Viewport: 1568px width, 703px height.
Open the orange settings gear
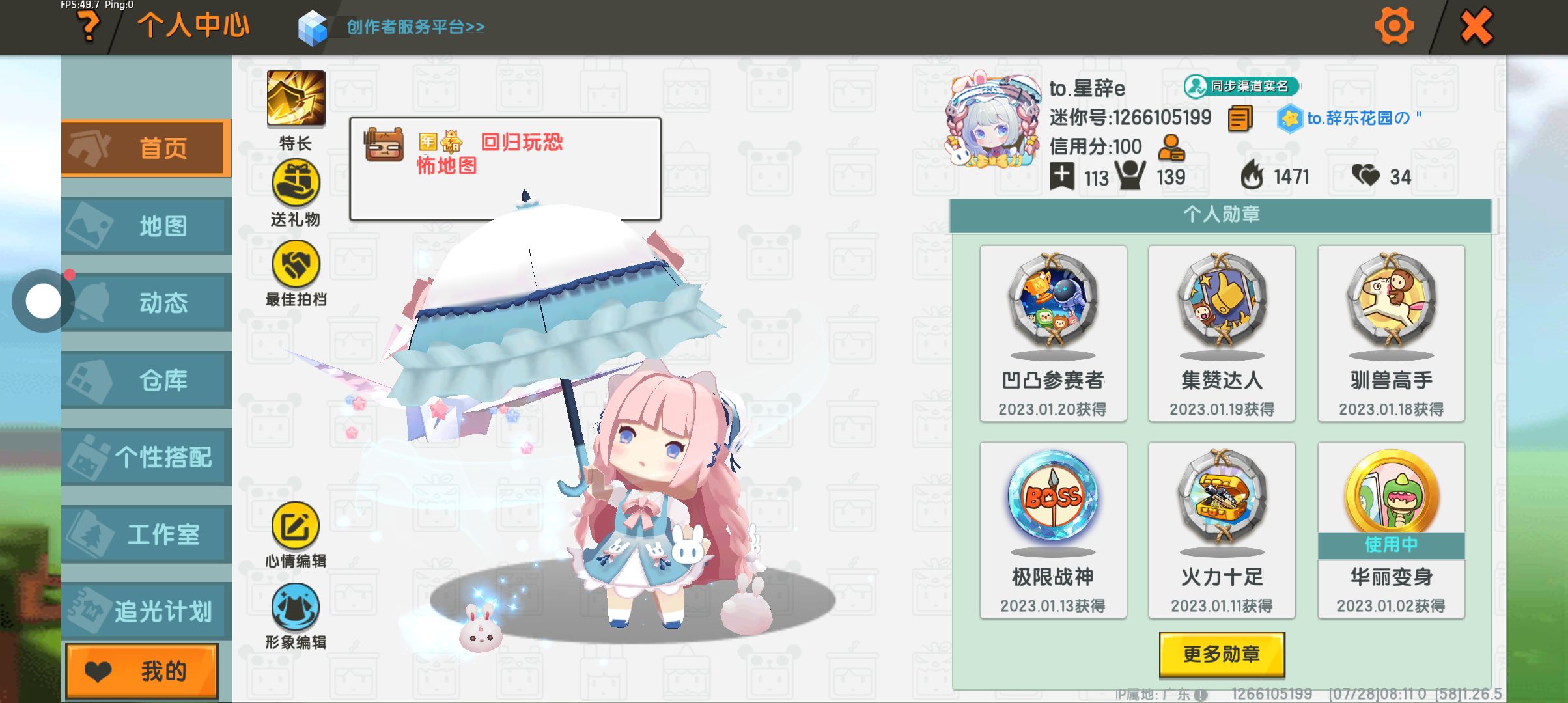point(1393,27)
